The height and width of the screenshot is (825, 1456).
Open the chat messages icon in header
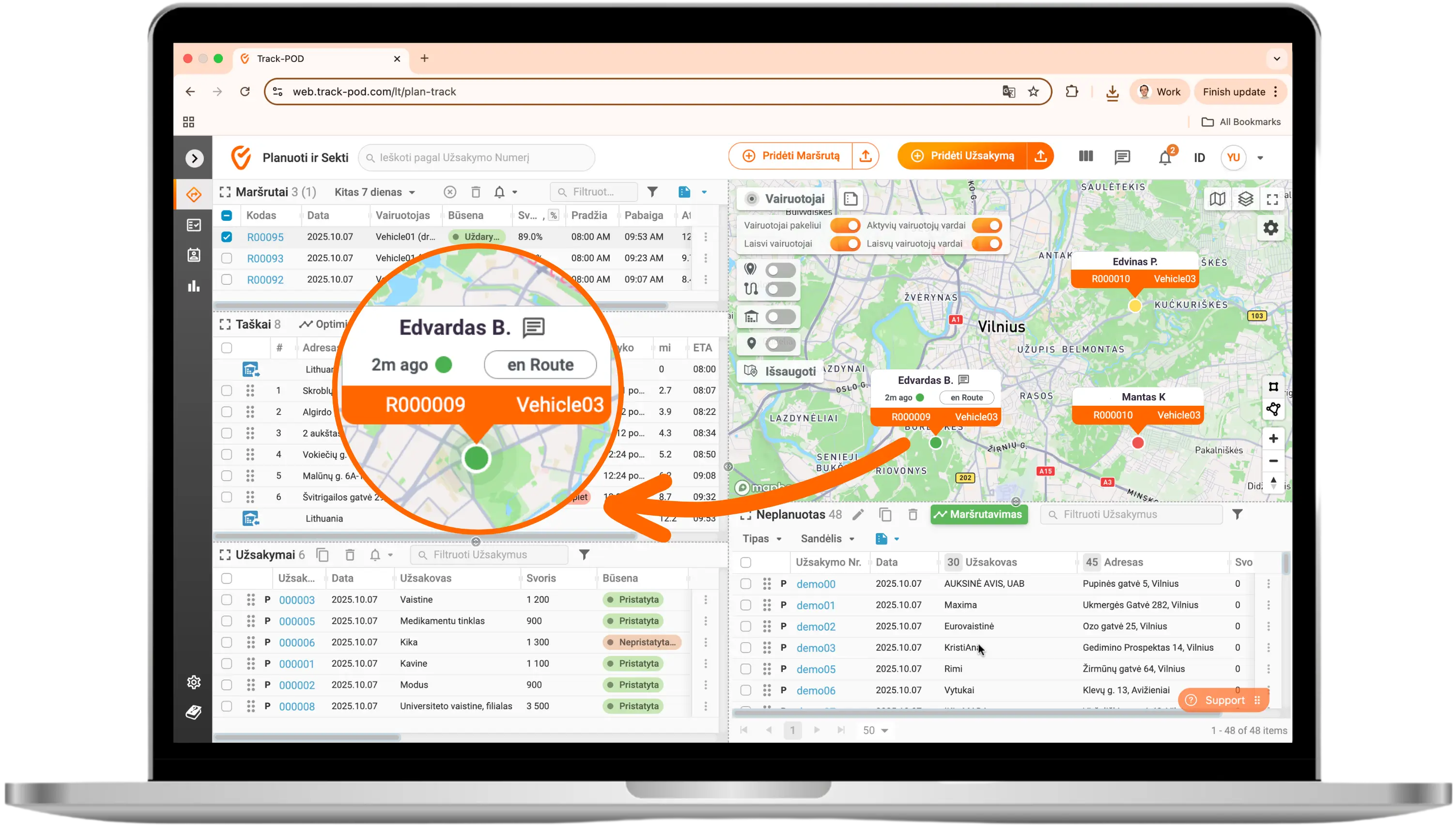1122,157
